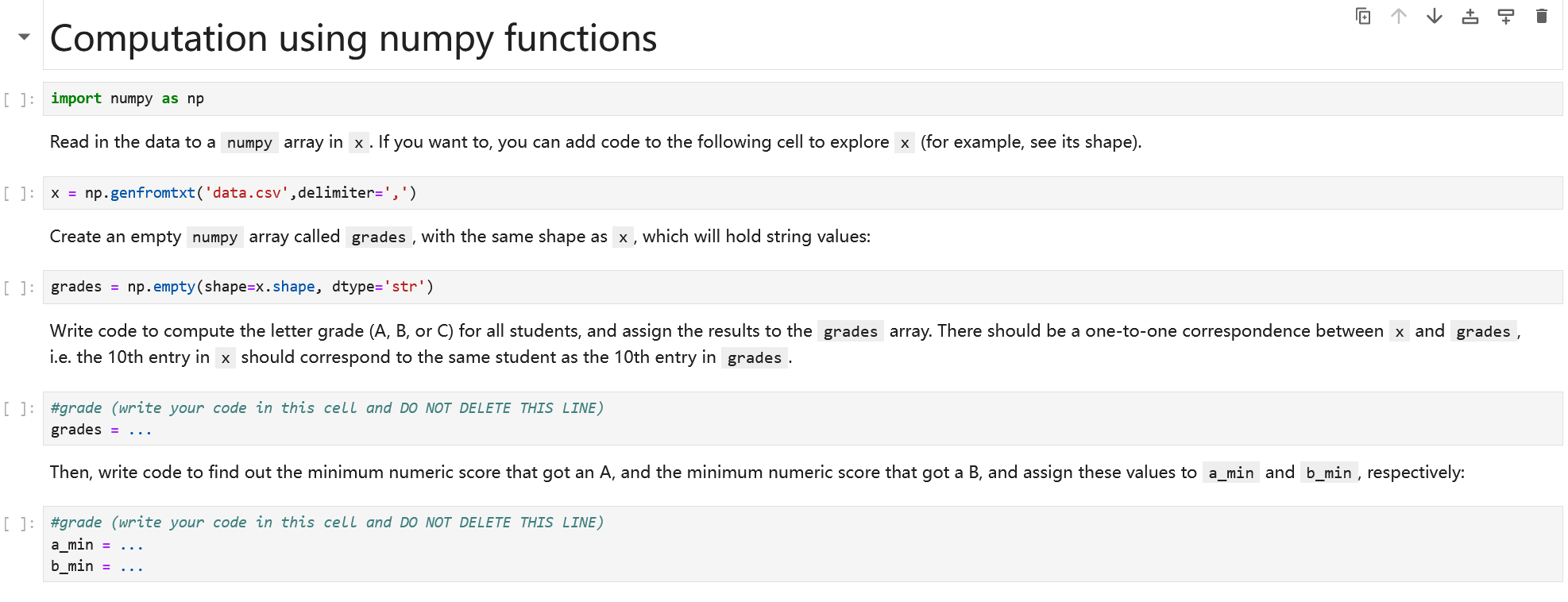Select the cell containing grades = ...
The width and height of the screenshot is (1568, 602).
coord(318,419)
